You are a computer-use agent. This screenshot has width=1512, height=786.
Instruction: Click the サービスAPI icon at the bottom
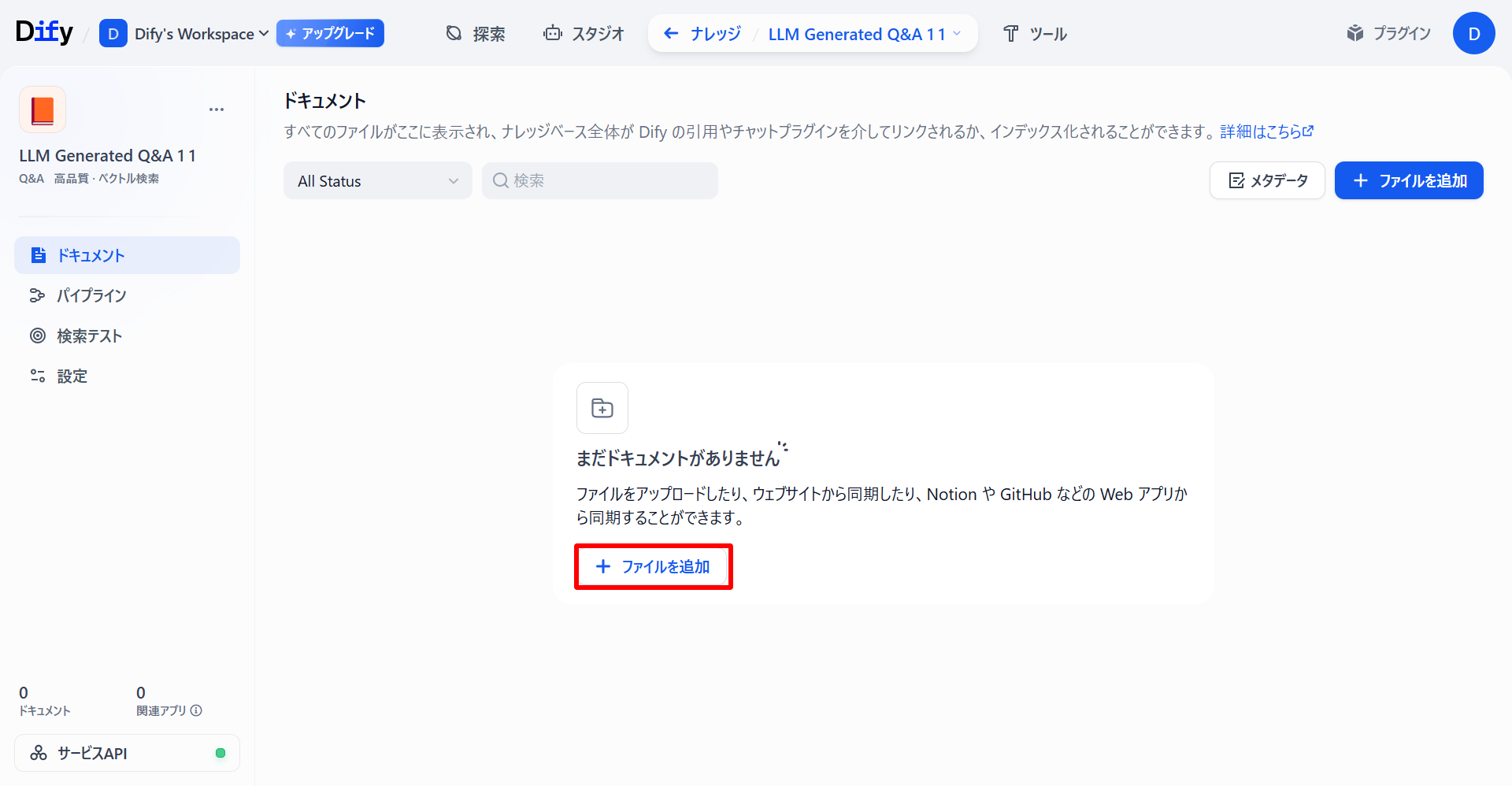click(x=38, y=753)
